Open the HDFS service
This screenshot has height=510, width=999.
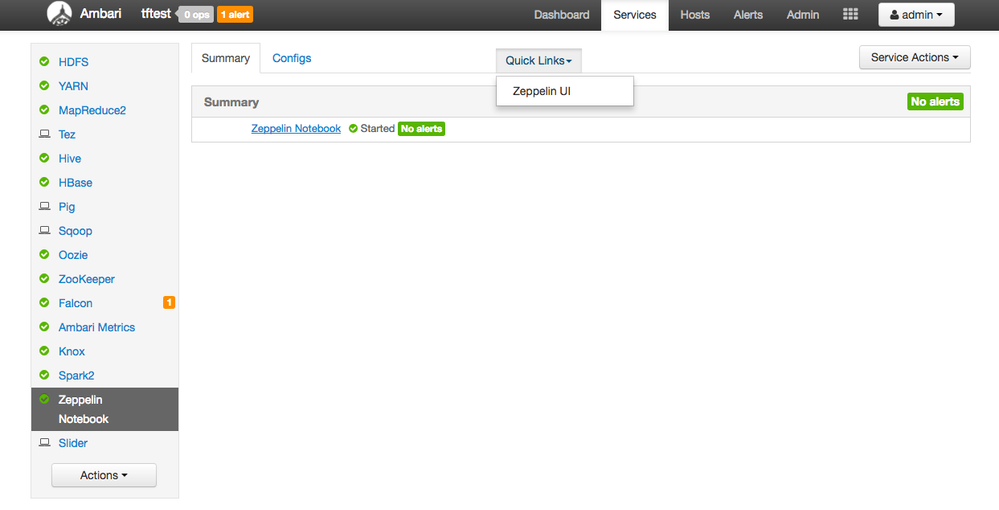pos(73,62)
